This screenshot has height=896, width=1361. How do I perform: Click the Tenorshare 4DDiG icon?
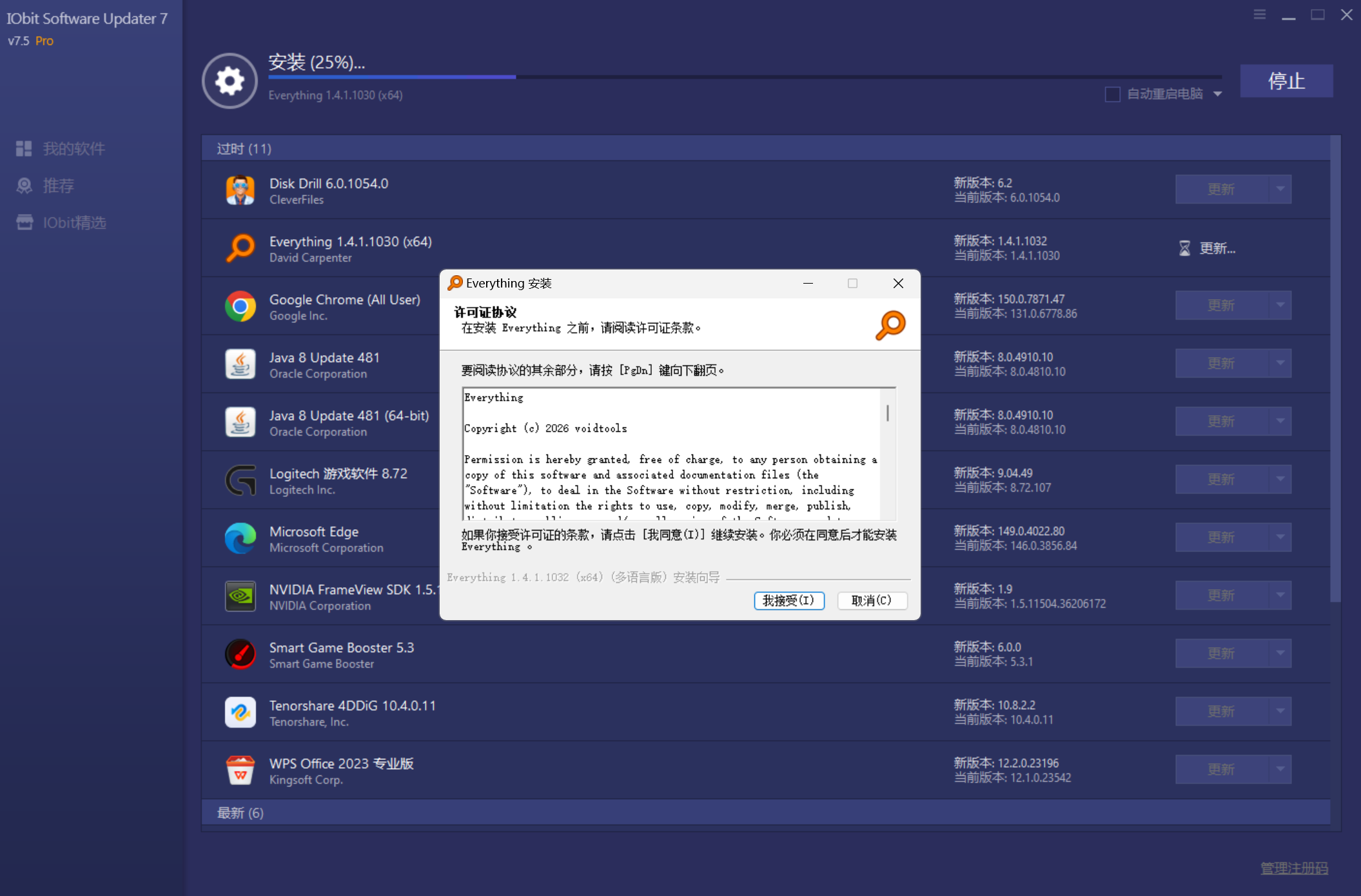240,712
